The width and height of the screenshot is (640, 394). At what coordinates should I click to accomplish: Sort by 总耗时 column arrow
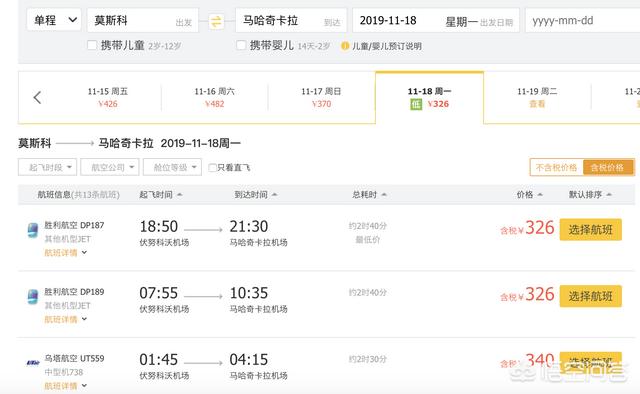[x=384, y=195]
